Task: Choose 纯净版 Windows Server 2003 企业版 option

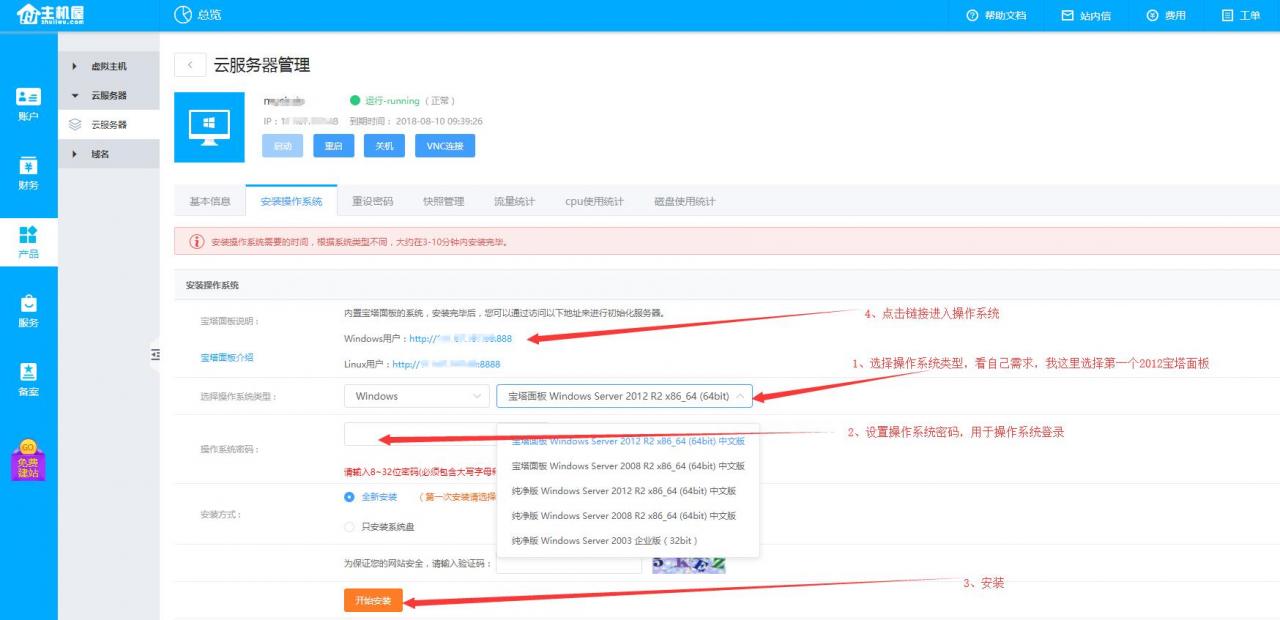Action: pyautogui.click(x=628, y=541)
